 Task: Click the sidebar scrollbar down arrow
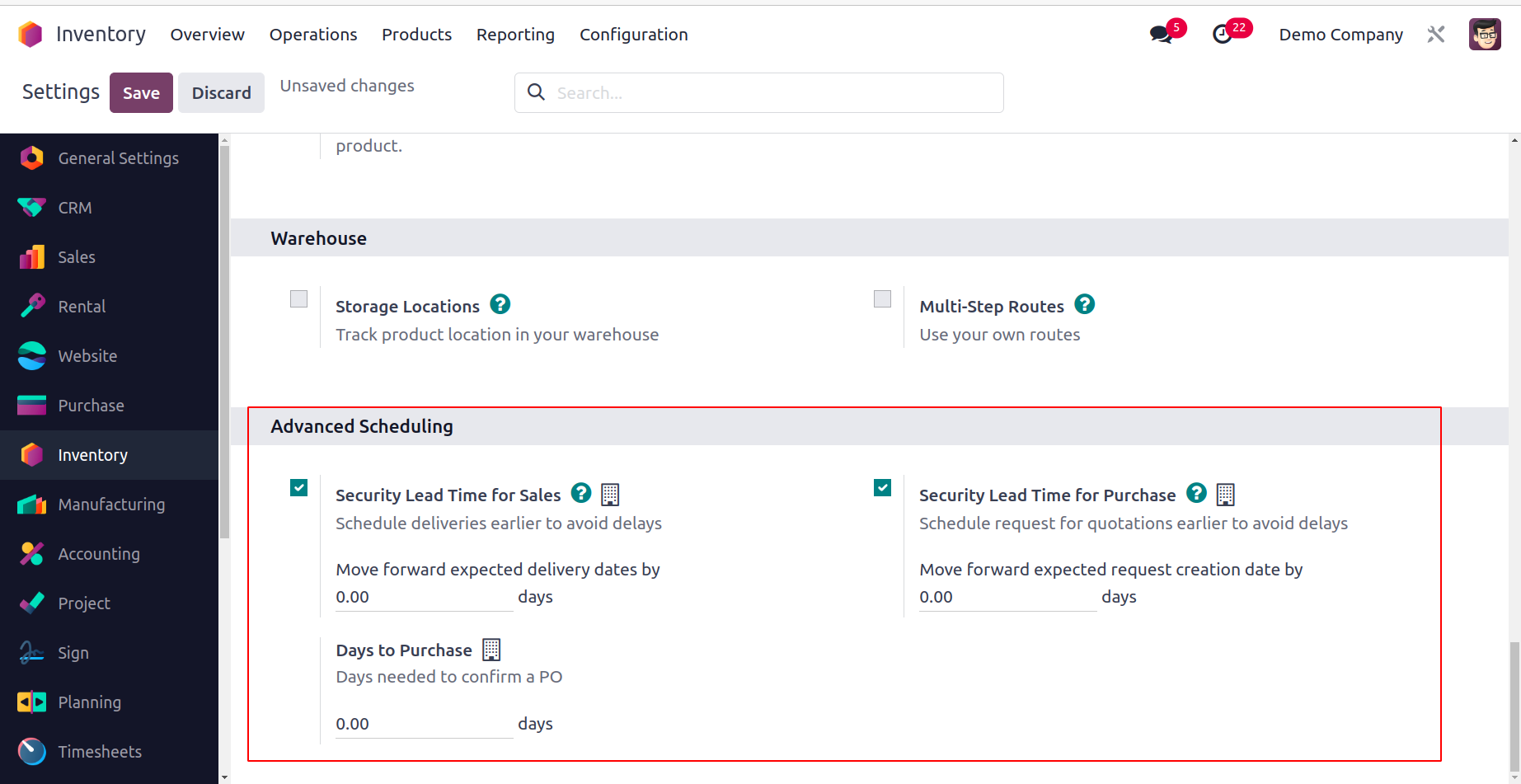(x=225, y=777)
